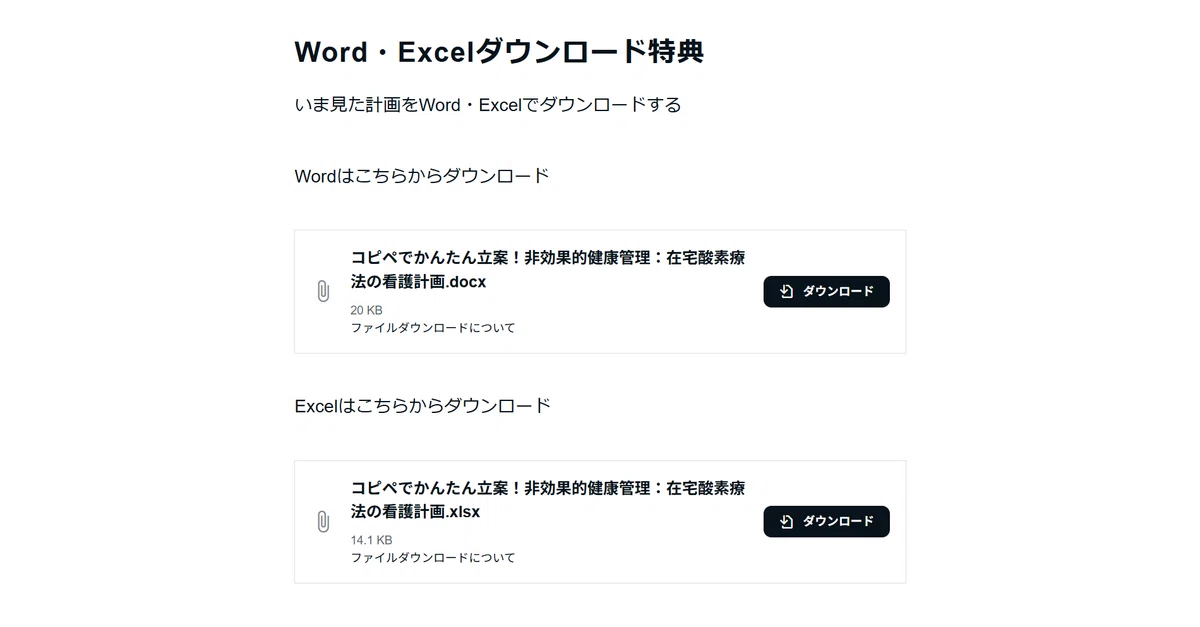This screenshot has height=627, width=1200.
Task: Open ファイルダウンロードについて under the 14.1 KB file
Action: coord(433,558)
